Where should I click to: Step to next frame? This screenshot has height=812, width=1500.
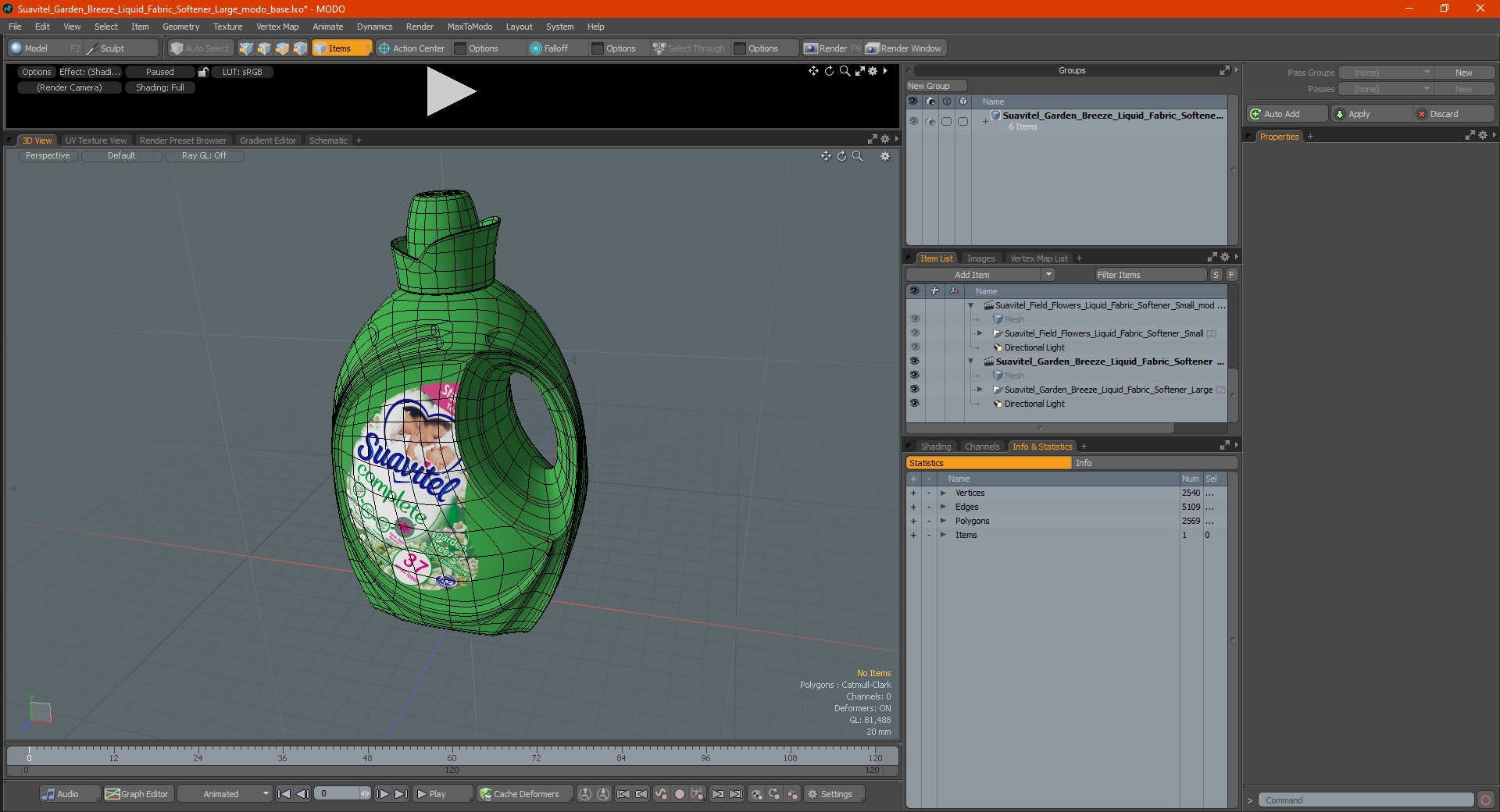tap(382, 794)
